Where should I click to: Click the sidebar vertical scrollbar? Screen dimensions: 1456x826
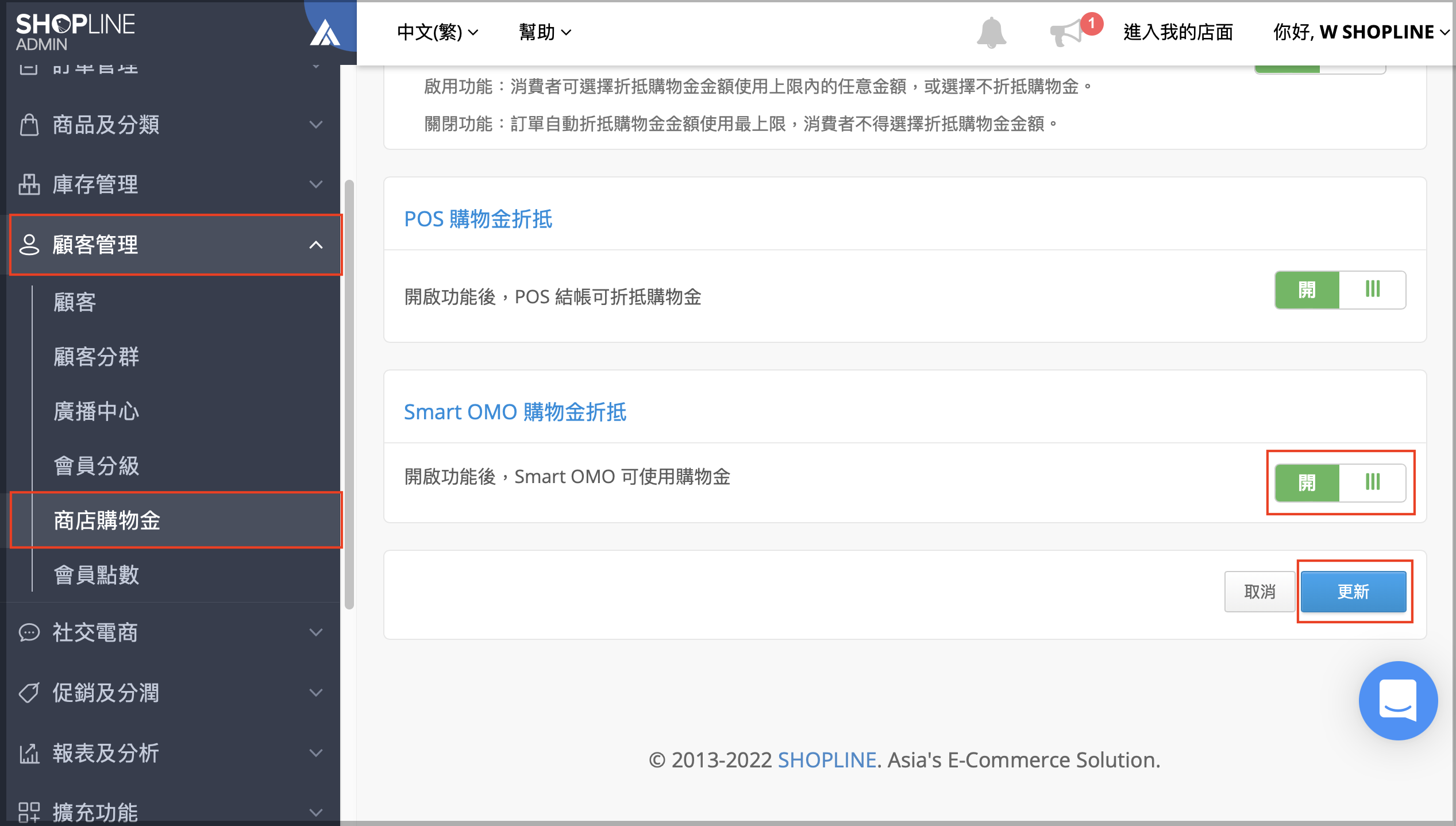349,395
